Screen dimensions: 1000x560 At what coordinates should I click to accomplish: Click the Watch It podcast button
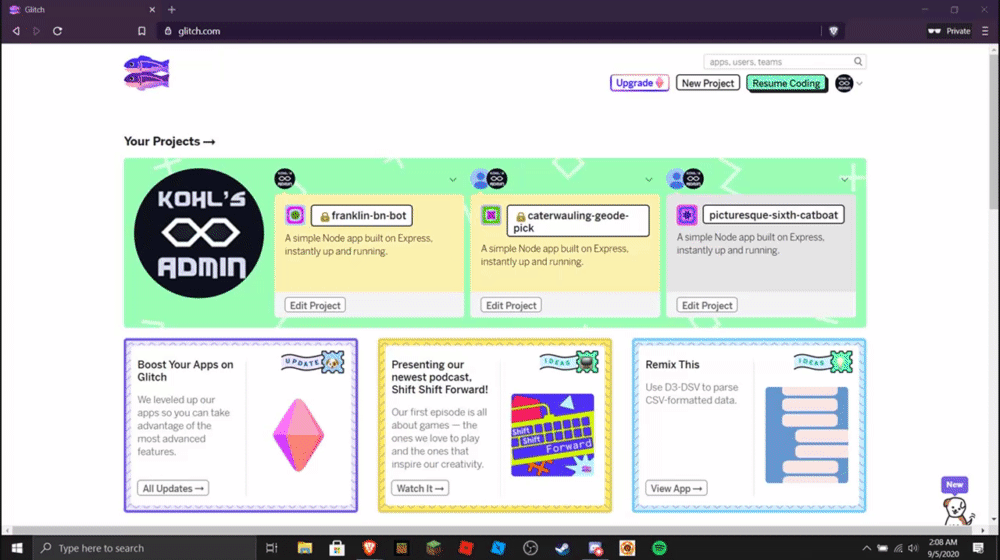[x=420, y=489]
